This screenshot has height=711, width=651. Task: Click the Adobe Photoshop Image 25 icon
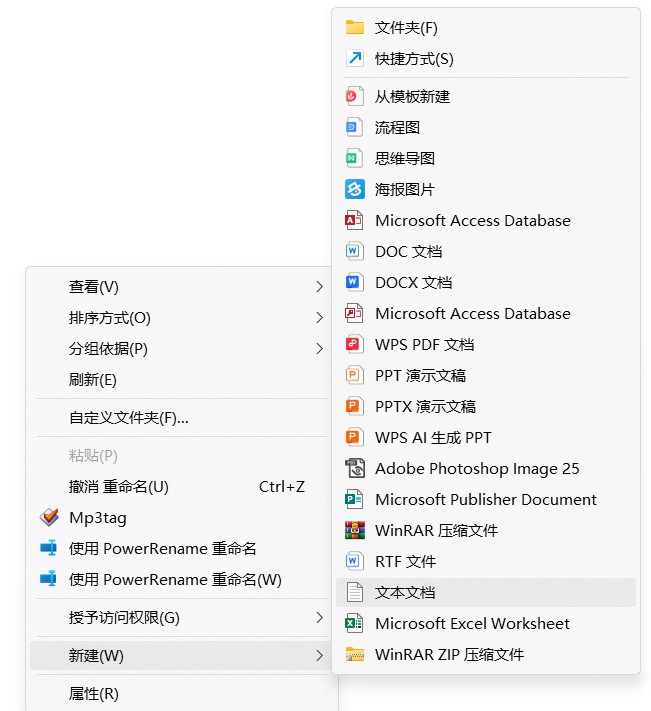coord(355,468)
